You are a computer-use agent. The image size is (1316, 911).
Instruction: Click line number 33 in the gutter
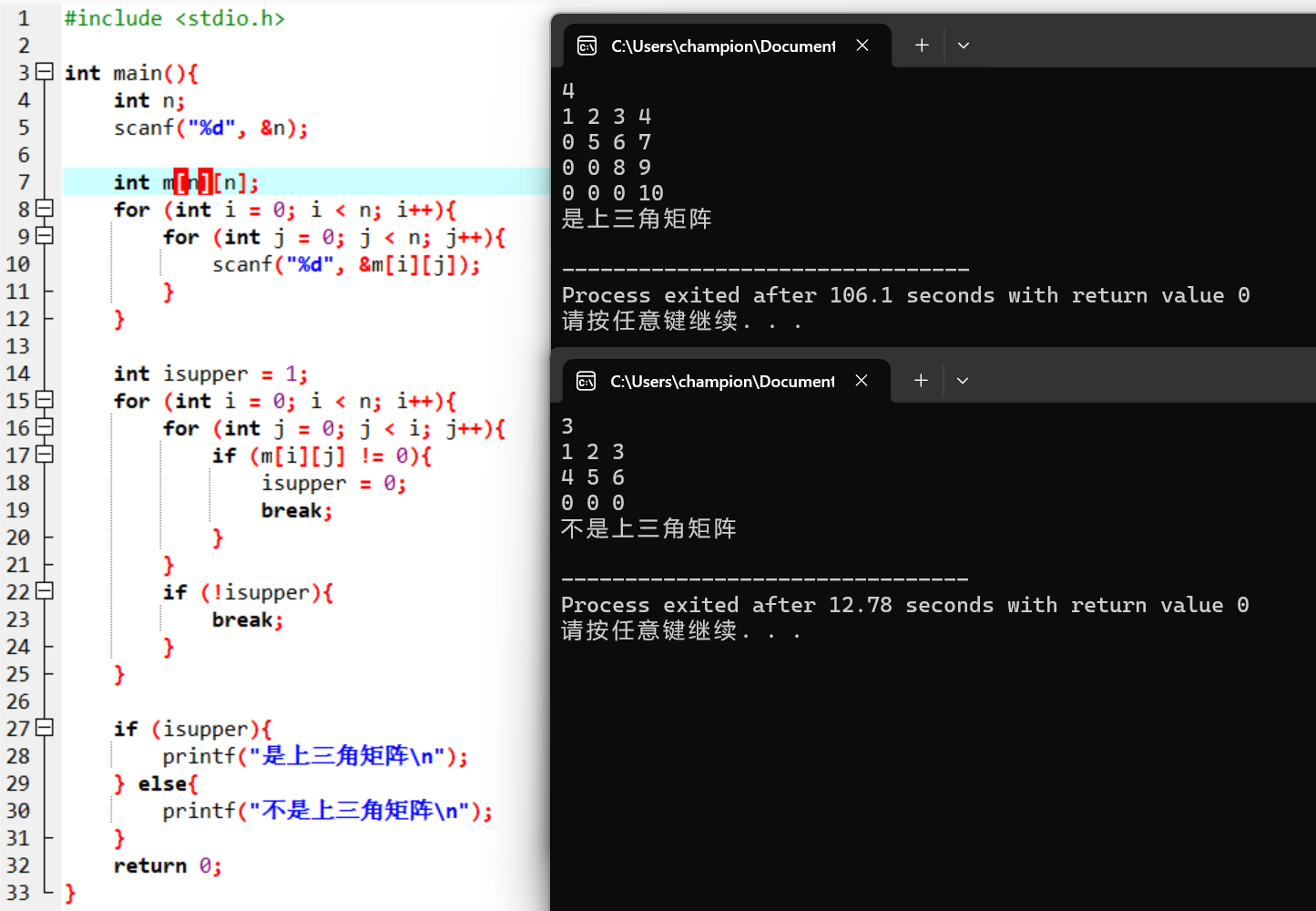pos(18,893)
